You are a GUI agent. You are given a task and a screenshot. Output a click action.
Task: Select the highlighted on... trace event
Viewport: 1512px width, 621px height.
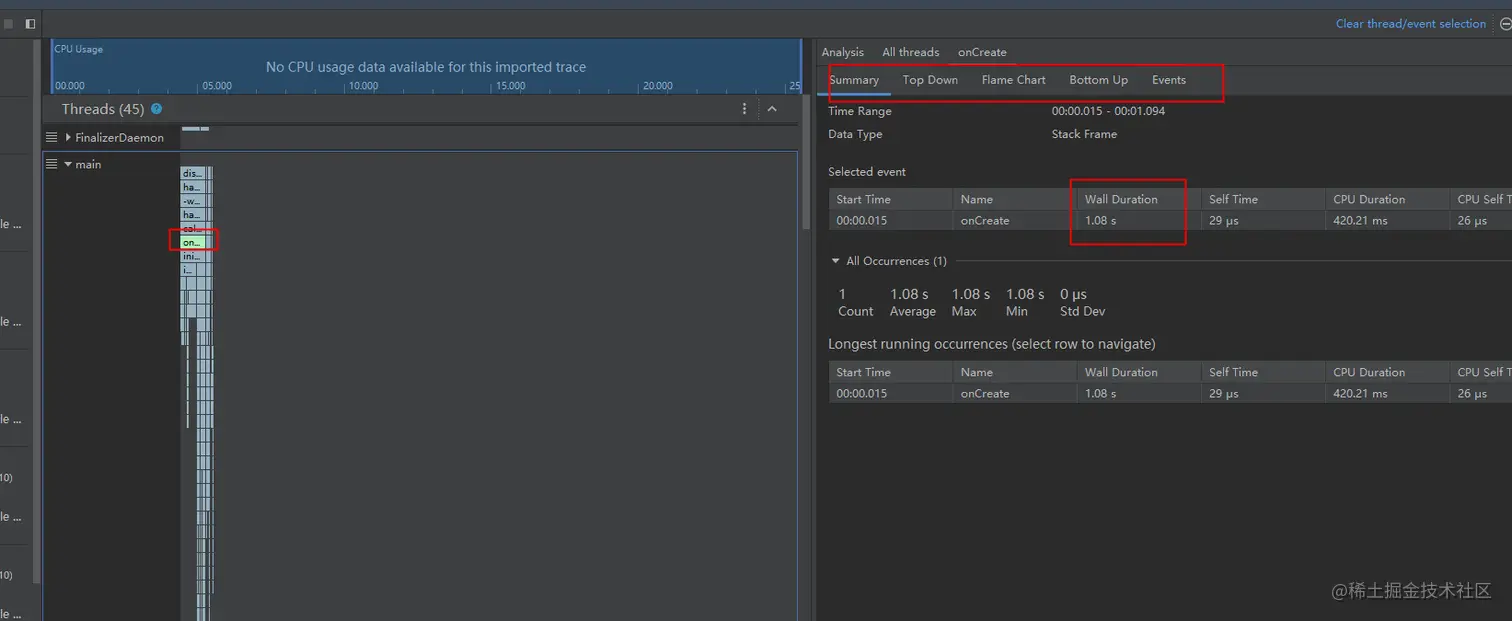(x=192, y=242)
